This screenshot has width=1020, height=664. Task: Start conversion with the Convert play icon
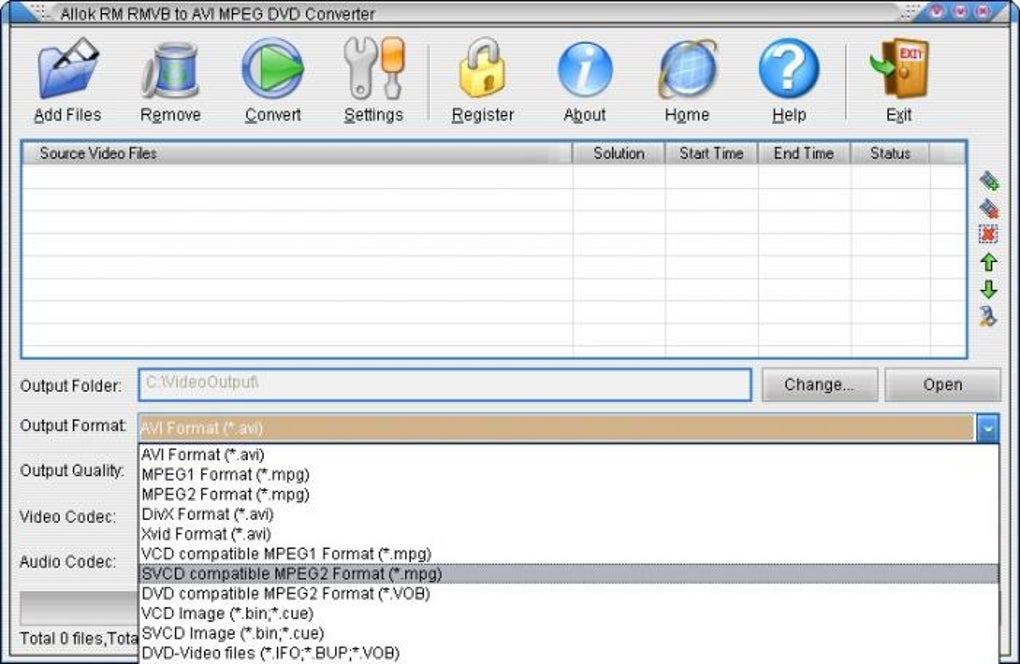pos(272,68)
